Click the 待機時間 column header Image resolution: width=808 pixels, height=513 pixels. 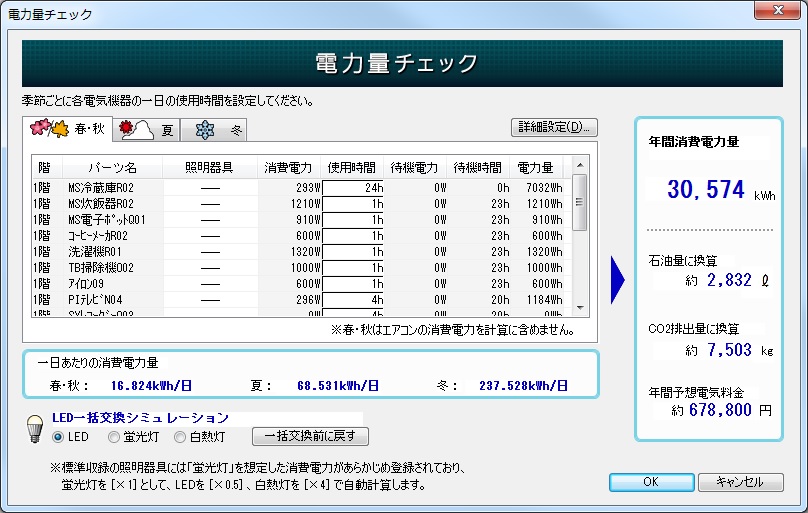tap(478, 168)
